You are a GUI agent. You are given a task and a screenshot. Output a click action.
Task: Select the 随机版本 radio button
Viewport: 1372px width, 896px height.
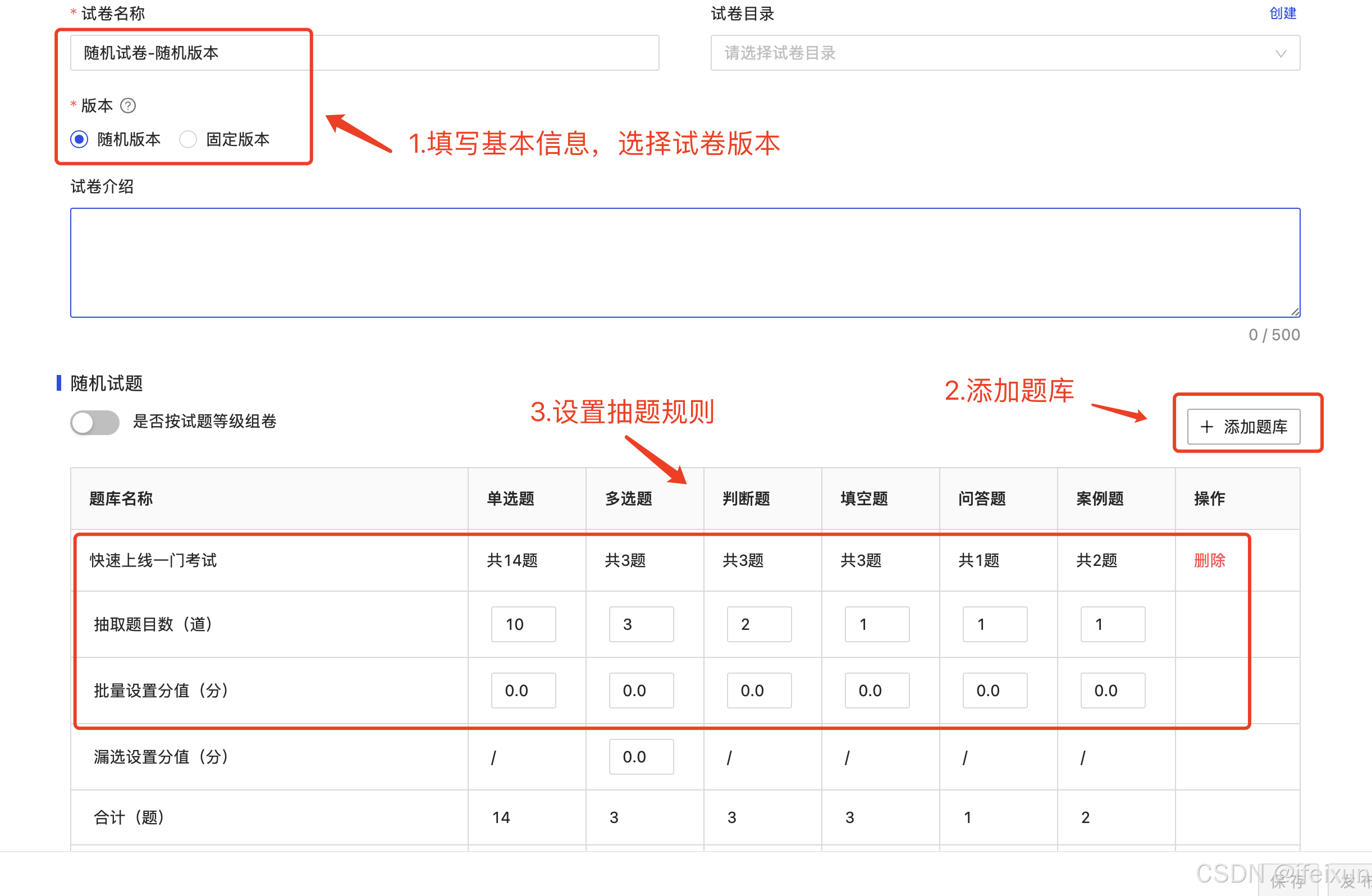click(80, 139)
